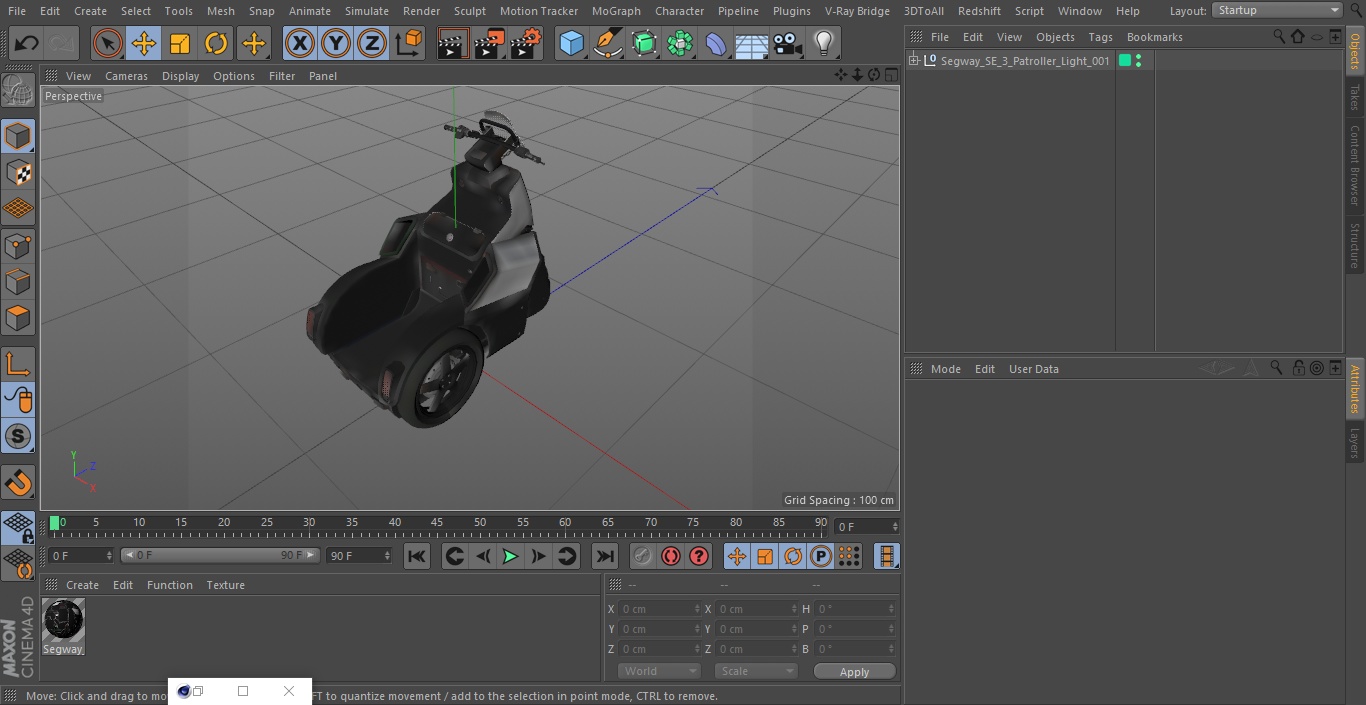Go to start of animation
The height and width of the screenshot is (705, 1366).
point(417,556)
